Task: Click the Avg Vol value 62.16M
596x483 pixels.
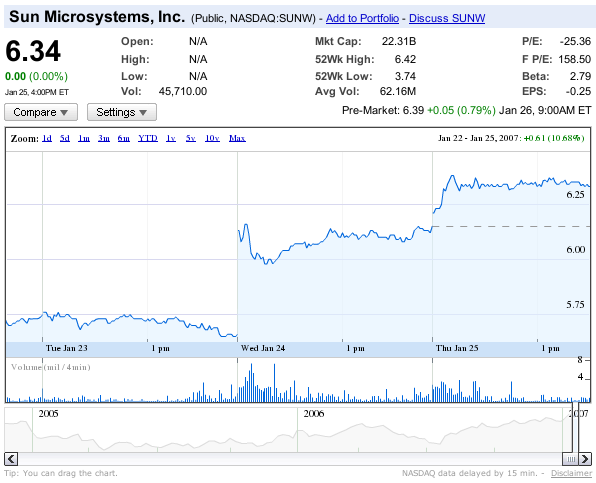Action: tap(398, 91)
